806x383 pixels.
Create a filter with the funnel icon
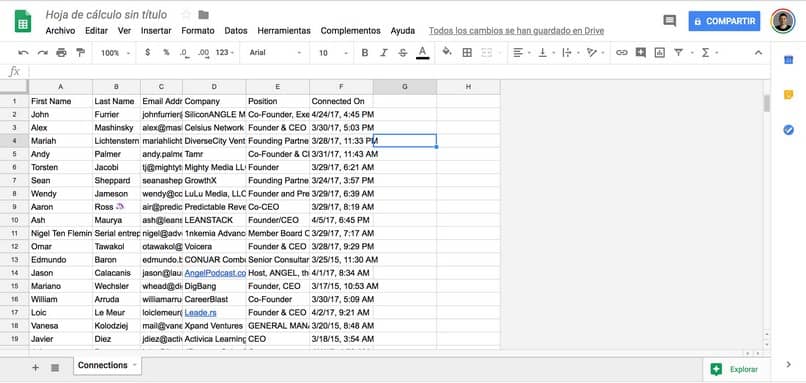click(679, 52)
